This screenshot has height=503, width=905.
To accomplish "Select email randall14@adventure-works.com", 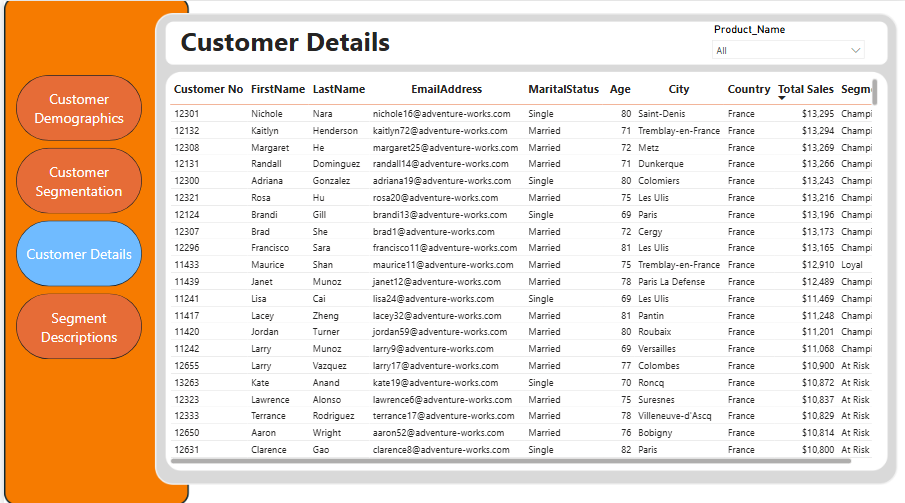I will tap(440, 164).
